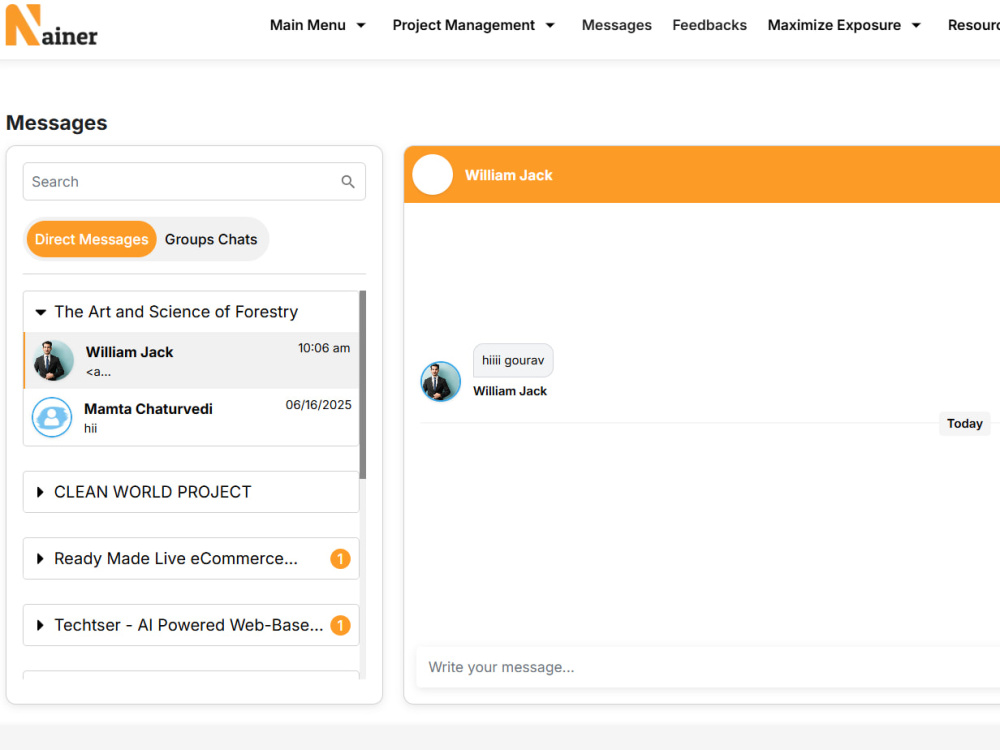Open William Jack conversation row
The height and width of the screenshot is (750, 1000).
pyautogui.click(x=191, y=360)
